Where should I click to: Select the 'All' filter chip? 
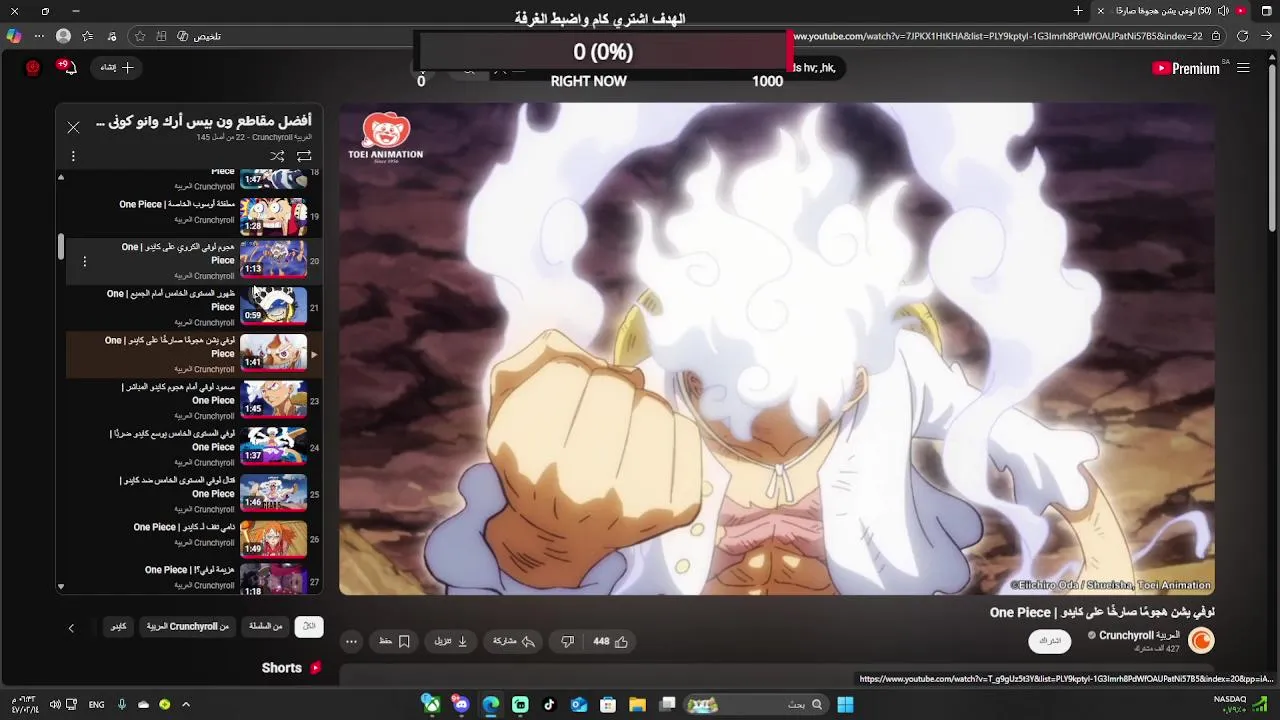309,627
